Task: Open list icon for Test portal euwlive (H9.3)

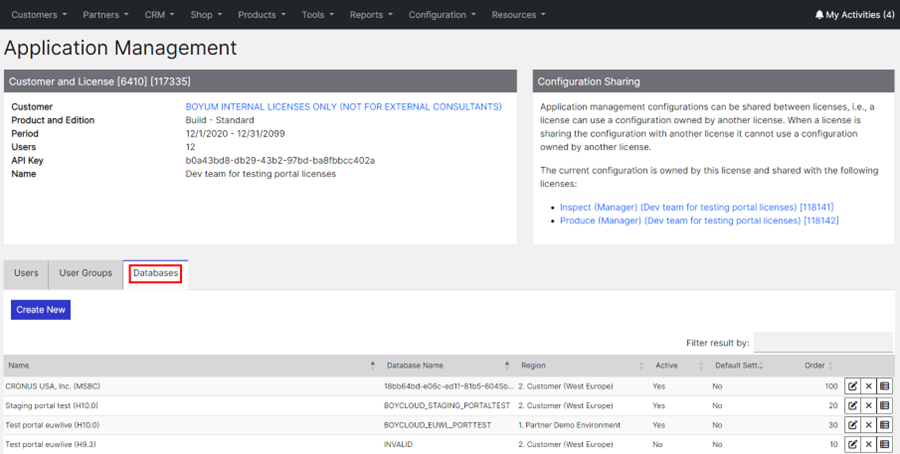Action: point(885,444)
